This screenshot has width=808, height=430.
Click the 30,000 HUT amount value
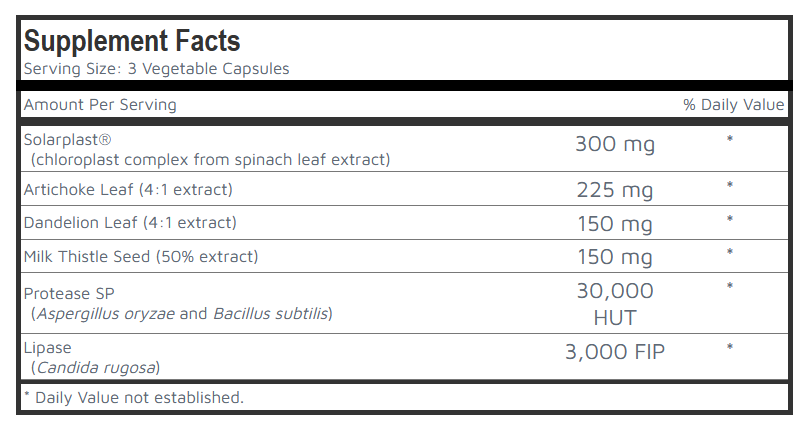tap(615, 302)
